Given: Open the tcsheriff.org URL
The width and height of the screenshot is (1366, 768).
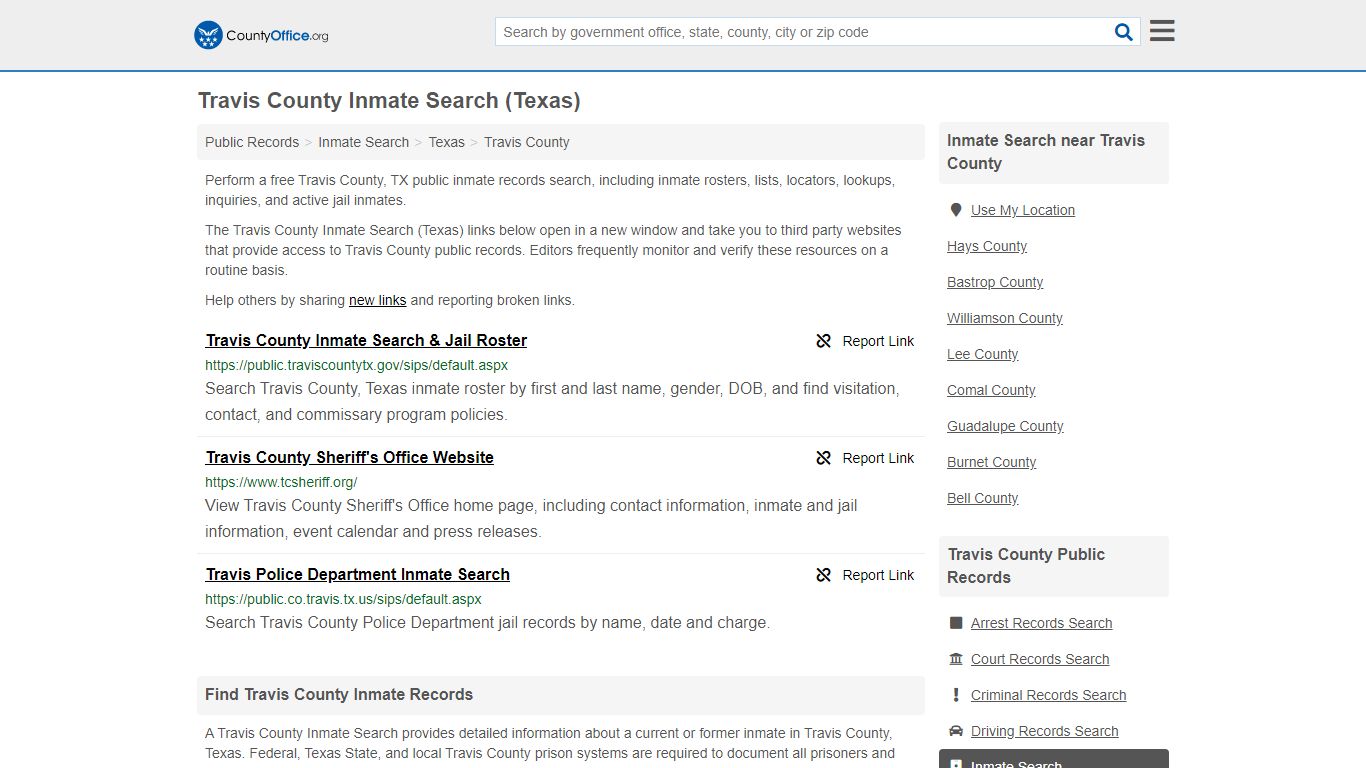Looking at the screenshot, I should (x=281, y=482).
